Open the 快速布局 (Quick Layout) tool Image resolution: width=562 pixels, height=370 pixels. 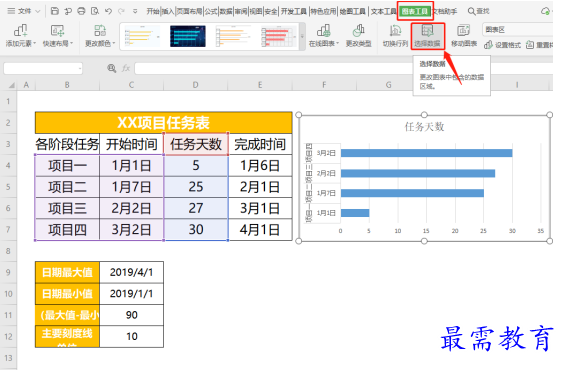tap(57, 35)
